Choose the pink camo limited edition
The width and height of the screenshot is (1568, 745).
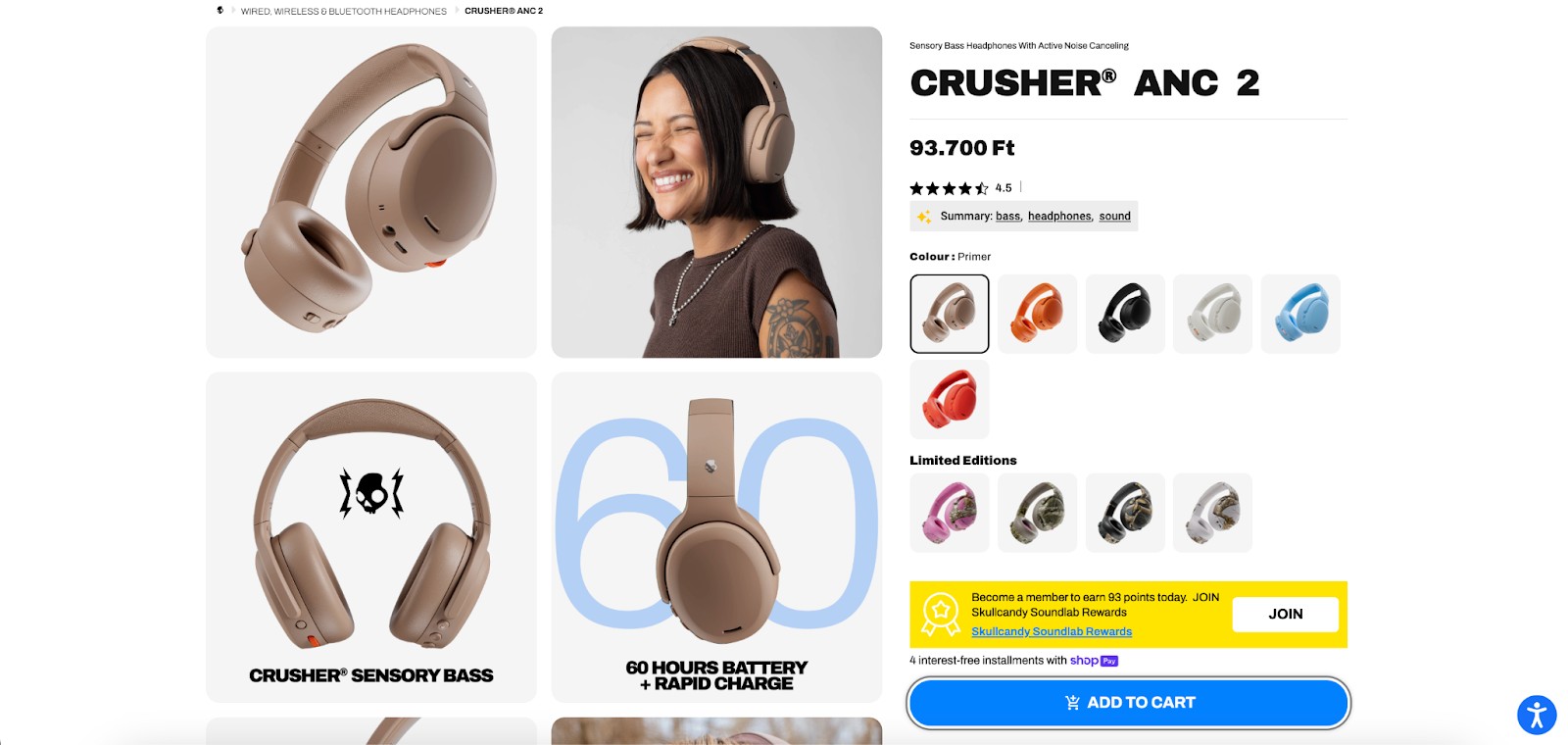click(950, 513)
